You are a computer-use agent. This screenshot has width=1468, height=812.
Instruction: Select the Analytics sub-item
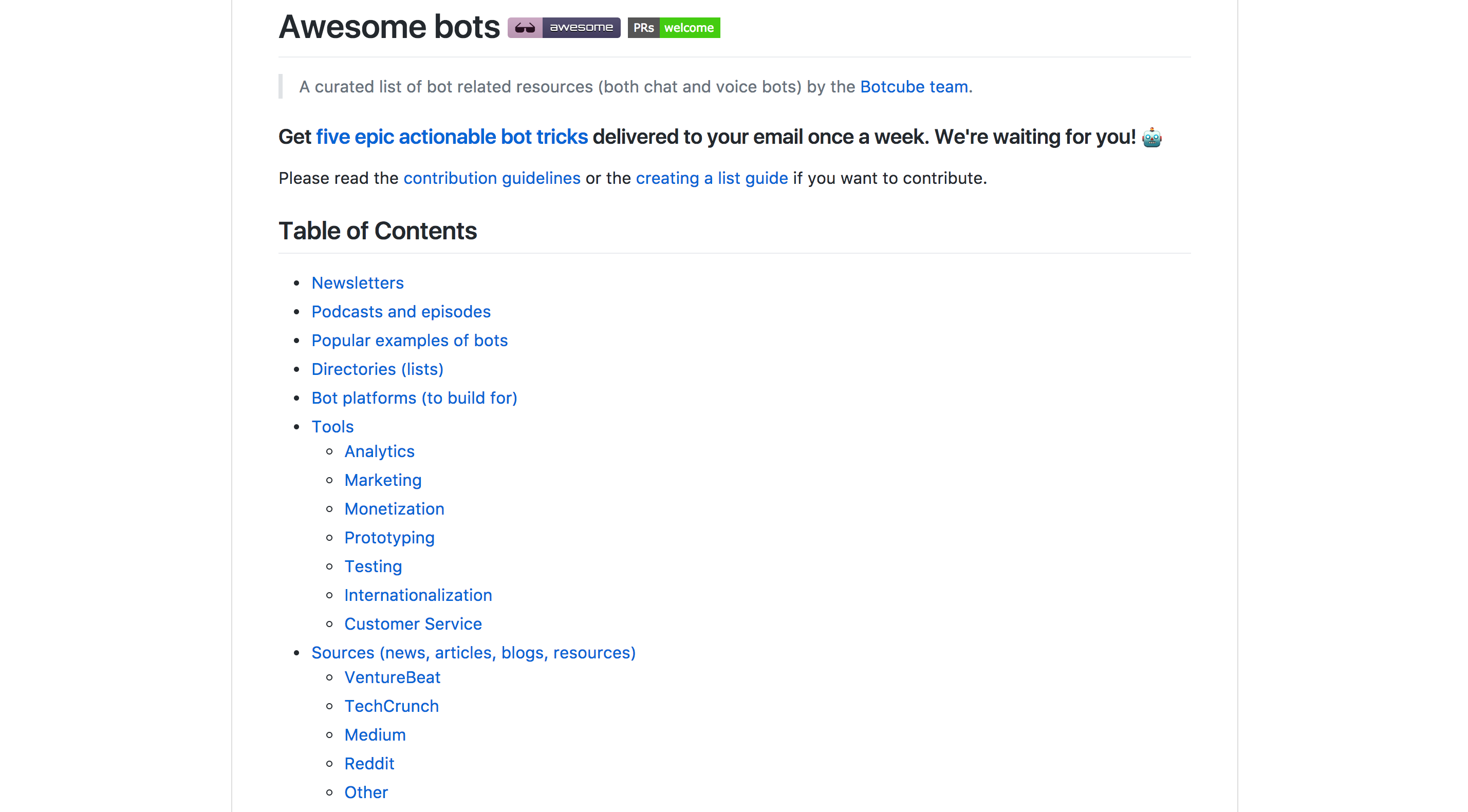click(379, 451)
